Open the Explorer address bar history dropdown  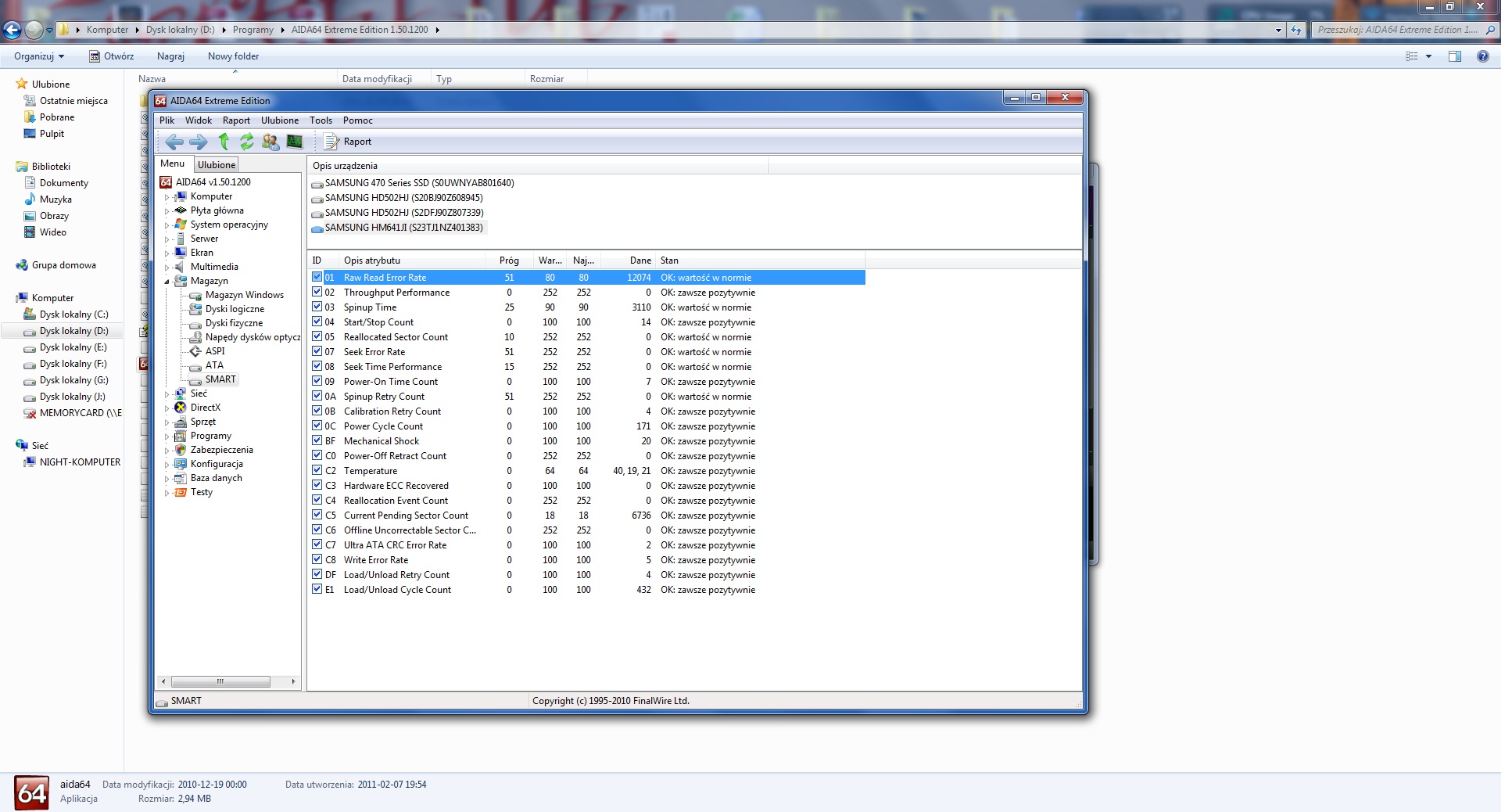pos(1278,30)
